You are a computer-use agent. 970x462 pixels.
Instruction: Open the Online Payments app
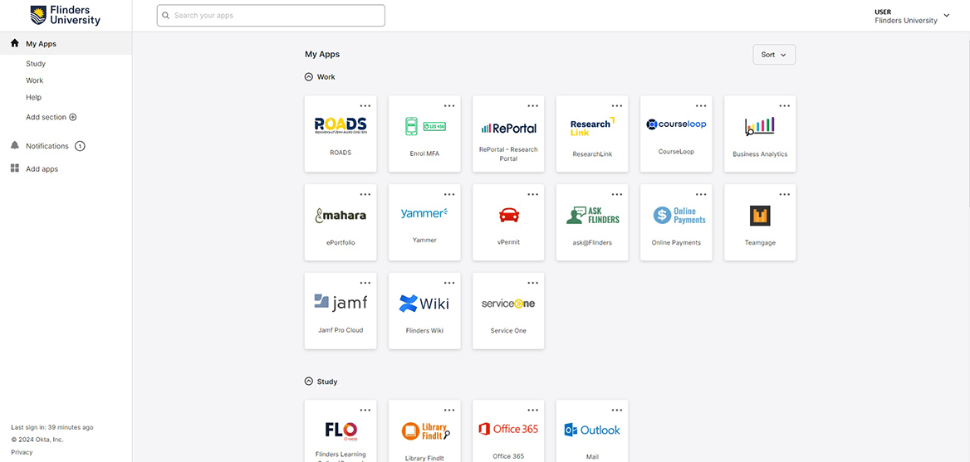point(676,222)
